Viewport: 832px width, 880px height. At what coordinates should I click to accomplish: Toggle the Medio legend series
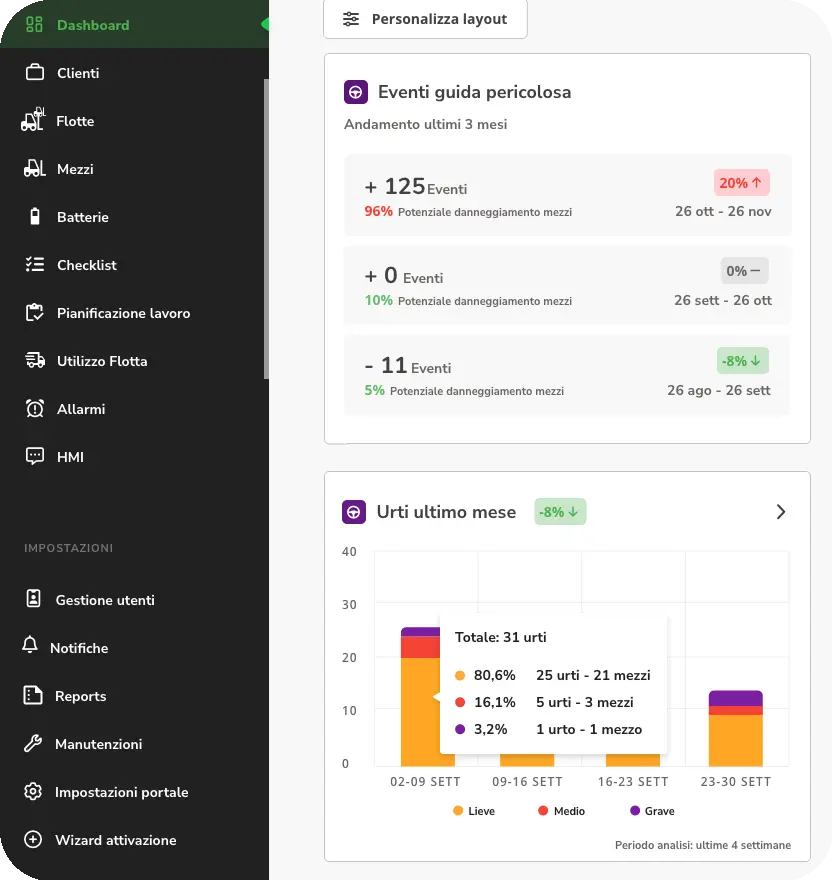(560, 811)
